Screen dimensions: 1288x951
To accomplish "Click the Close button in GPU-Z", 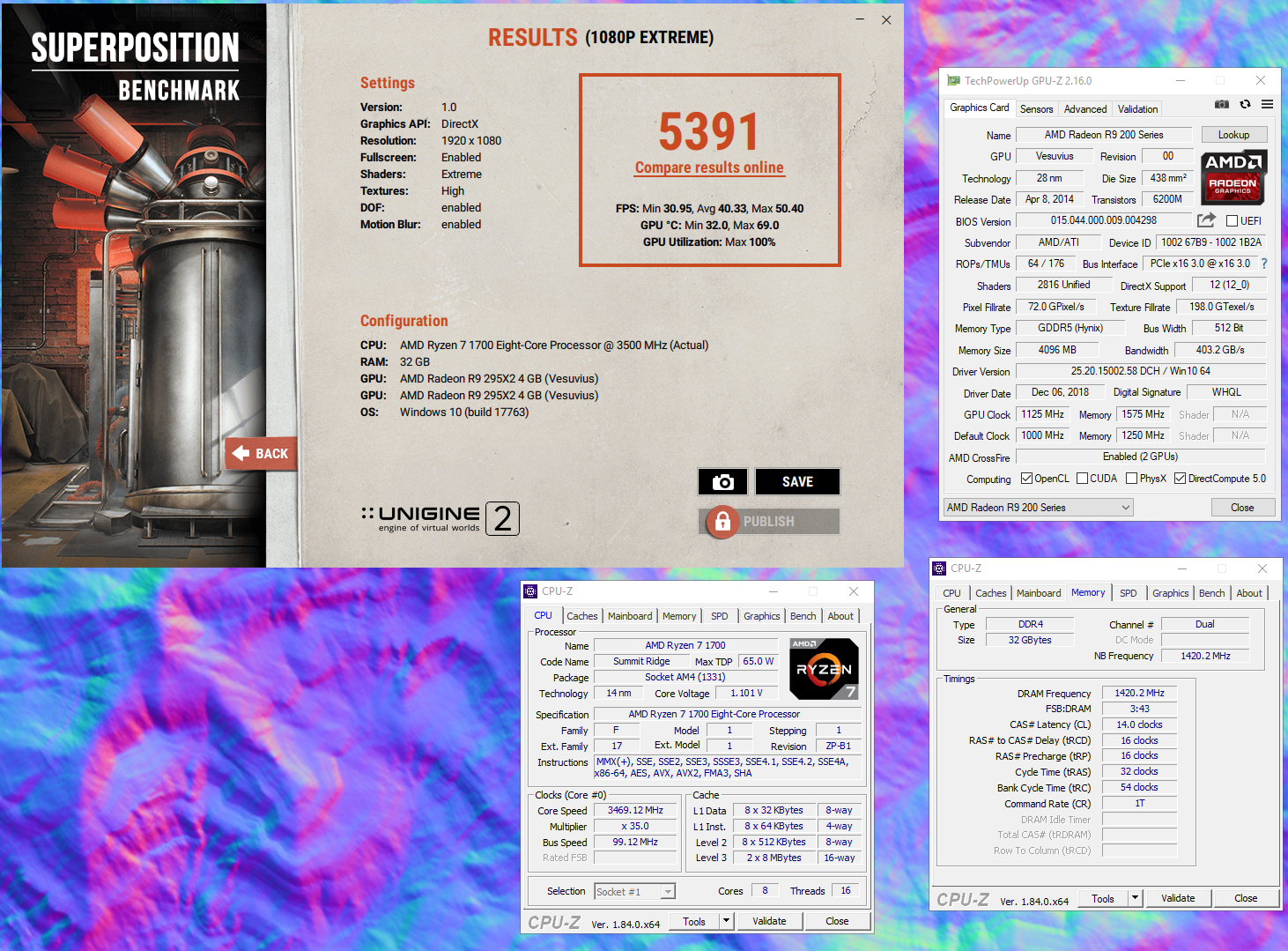I will pos(1243,508).
